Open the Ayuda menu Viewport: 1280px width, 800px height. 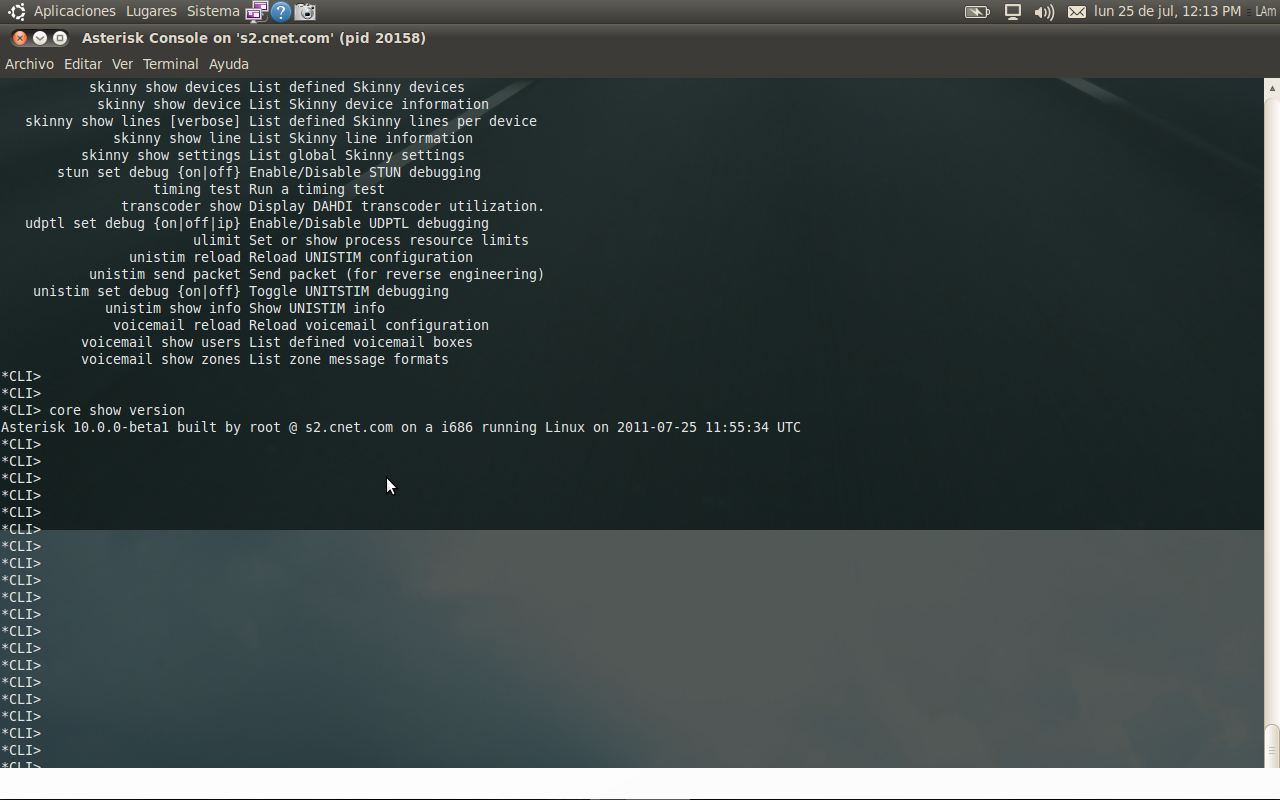point(229,63)
